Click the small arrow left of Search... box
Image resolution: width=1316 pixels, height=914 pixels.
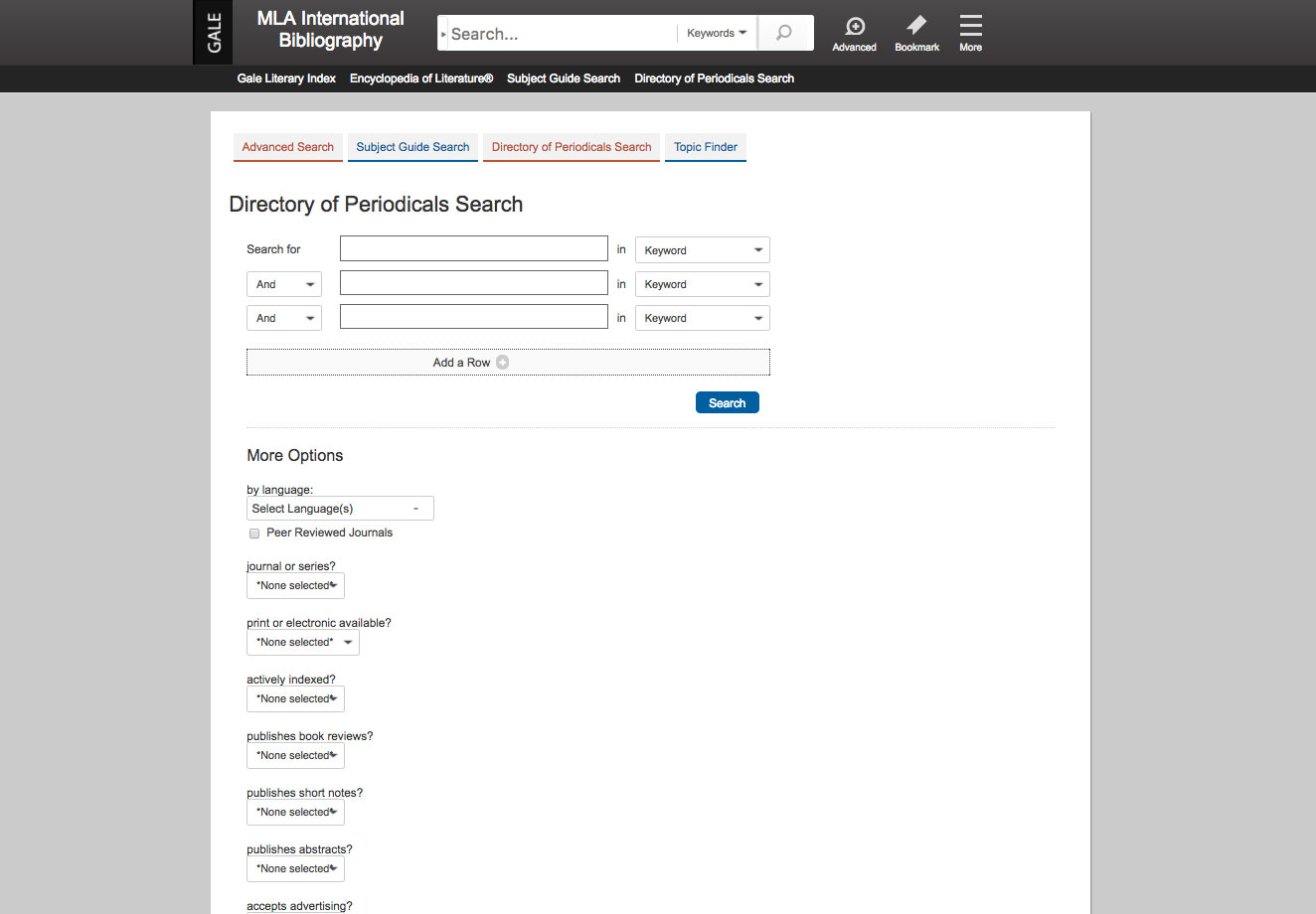443,34
